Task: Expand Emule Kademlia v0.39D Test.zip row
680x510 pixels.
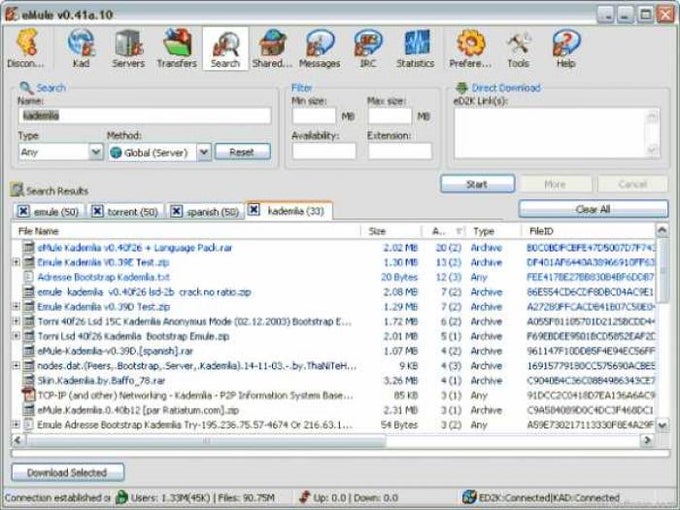Action: (16, 307)
